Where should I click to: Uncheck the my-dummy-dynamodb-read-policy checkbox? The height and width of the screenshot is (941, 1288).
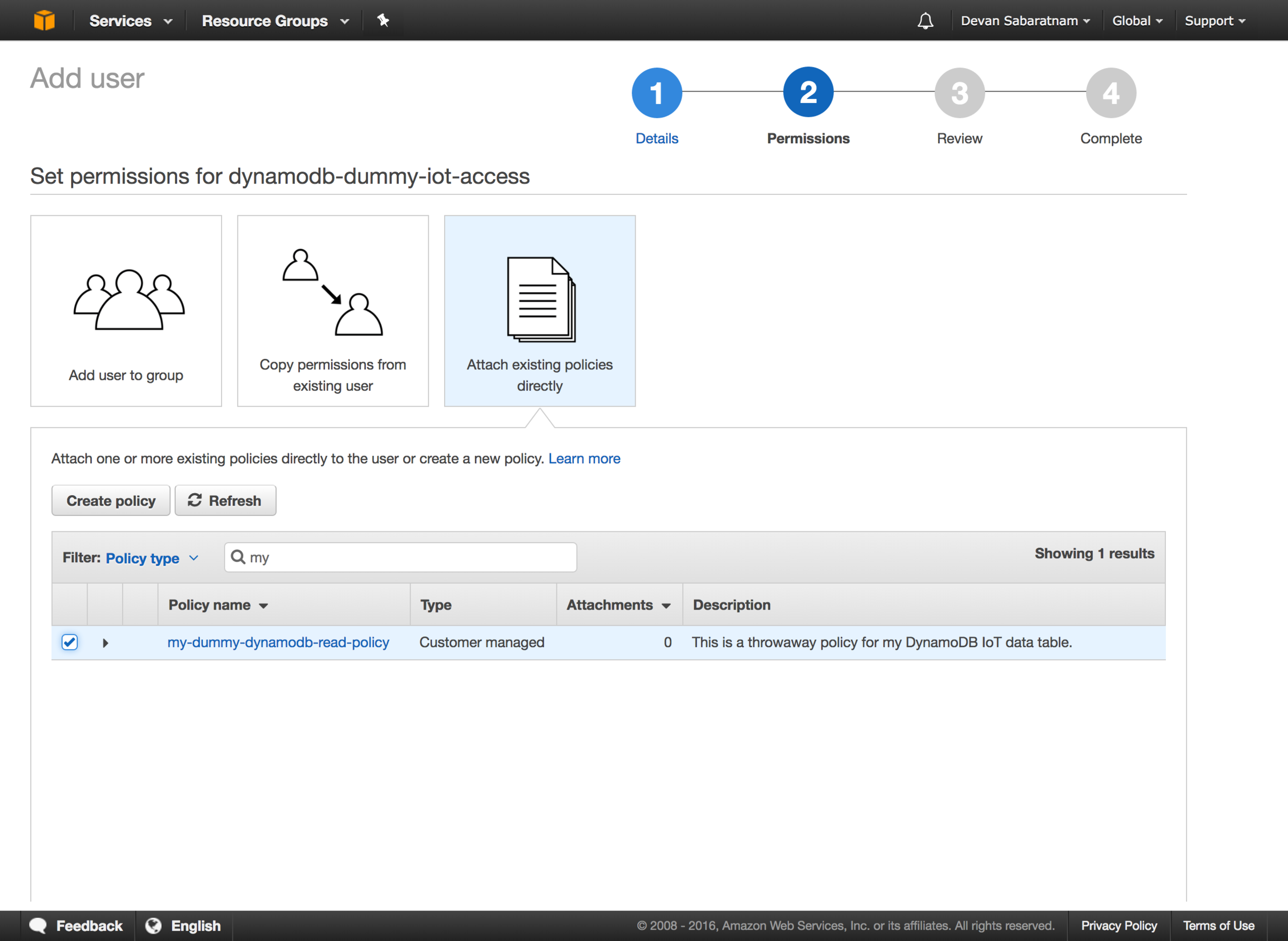coord(70,642)
